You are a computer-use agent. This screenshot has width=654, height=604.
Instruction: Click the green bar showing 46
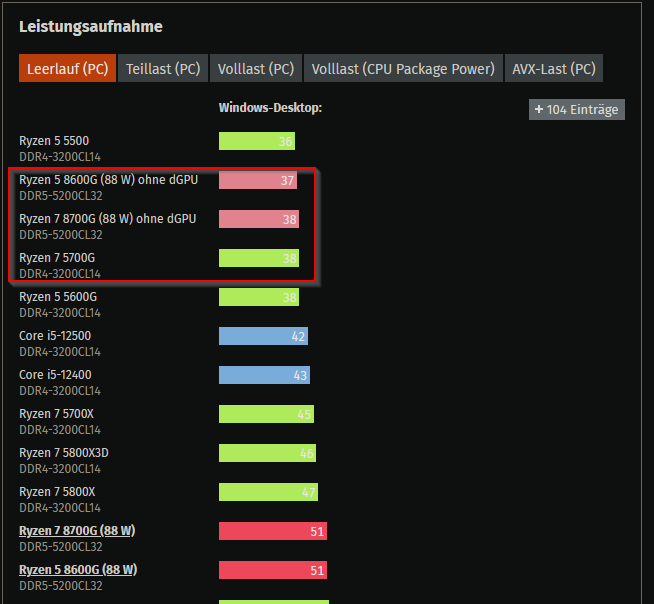(x=267, y=453)
